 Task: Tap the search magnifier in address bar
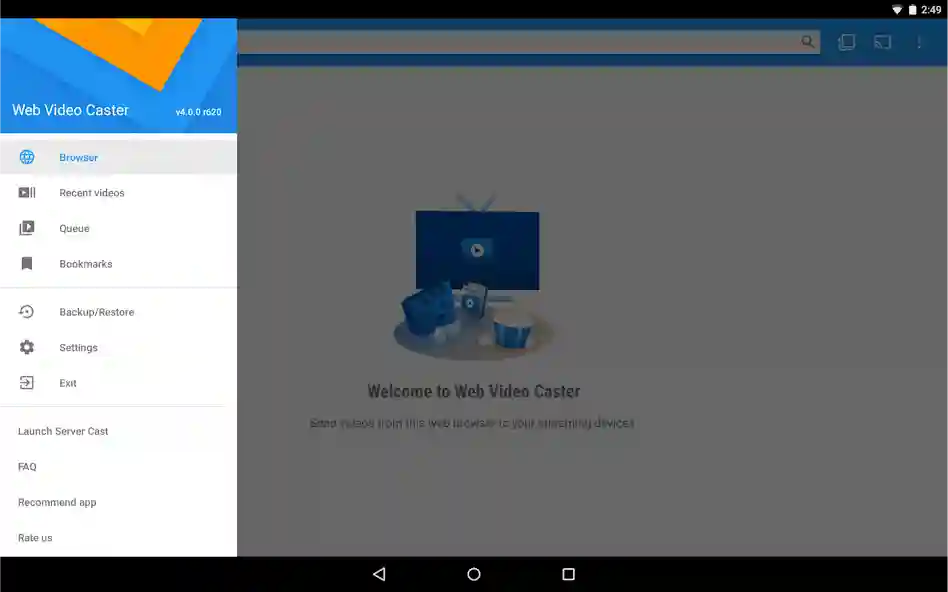click(807, 42)
